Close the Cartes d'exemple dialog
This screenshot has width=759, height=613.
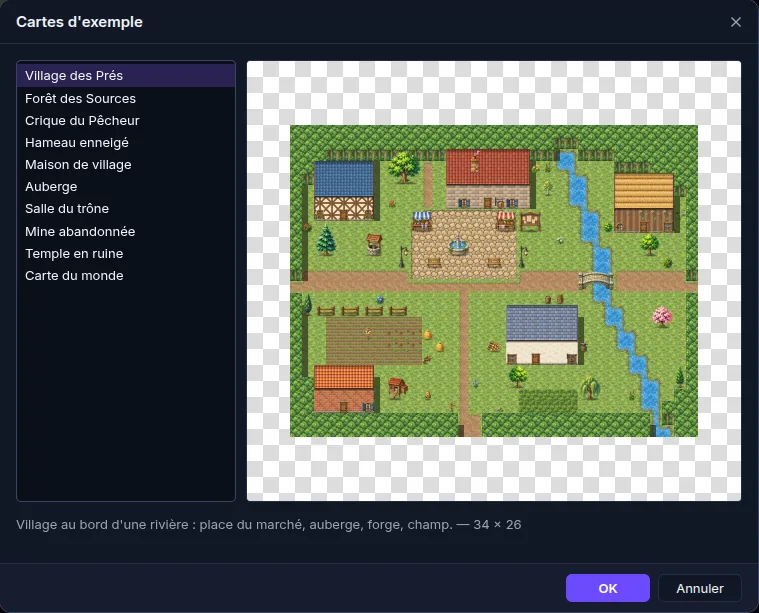pyautogui.click(x=736, y=22)
